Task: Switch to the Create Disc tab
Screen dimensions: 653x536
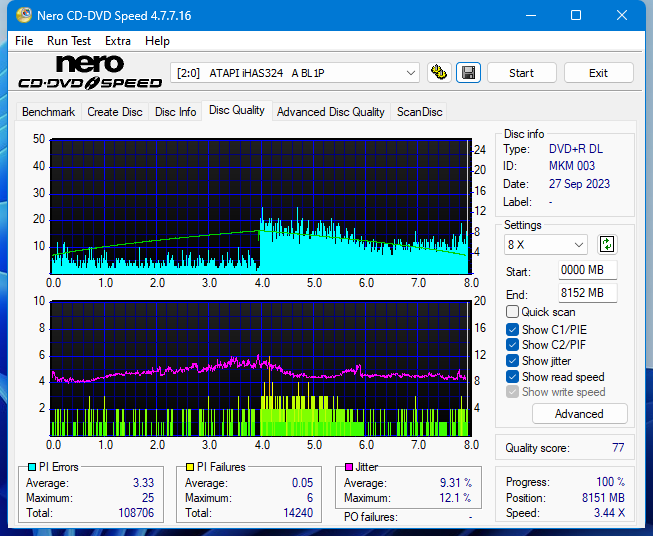Action: point(115,112)
